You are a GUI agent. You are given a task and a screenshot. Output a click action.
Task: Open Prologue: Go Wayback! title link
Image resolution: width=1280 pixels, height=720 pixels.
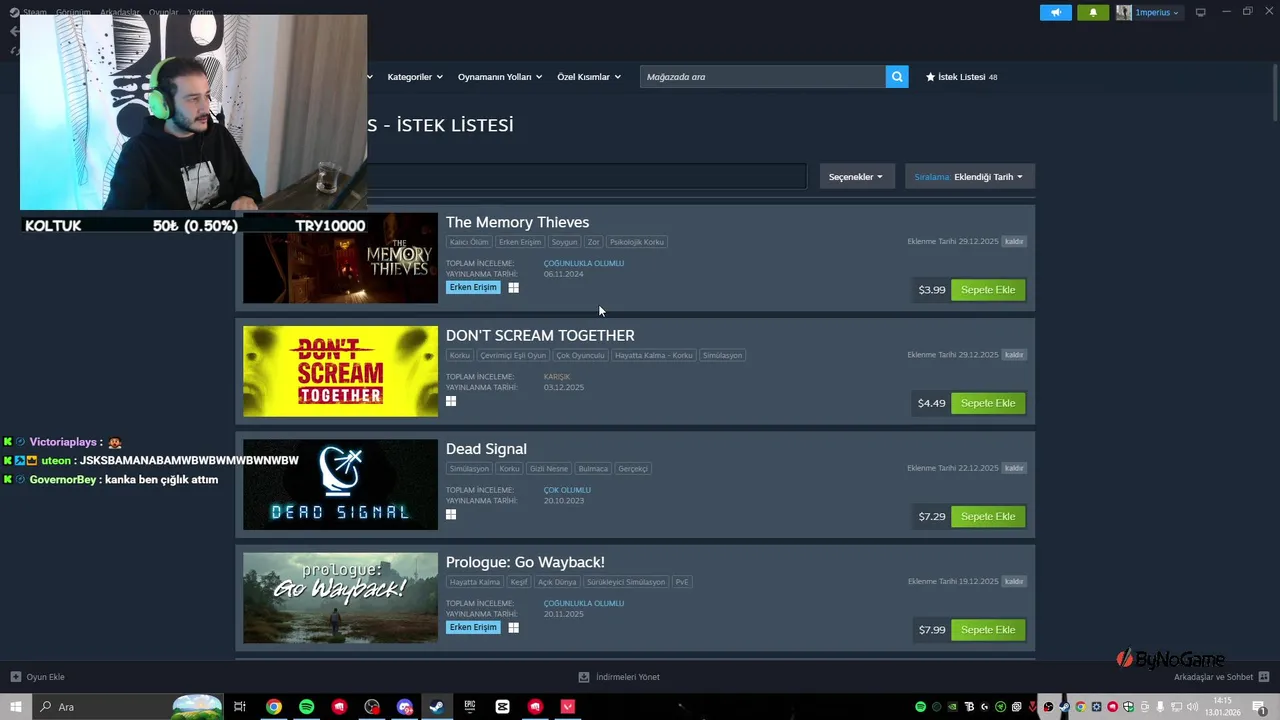[525, 562]
